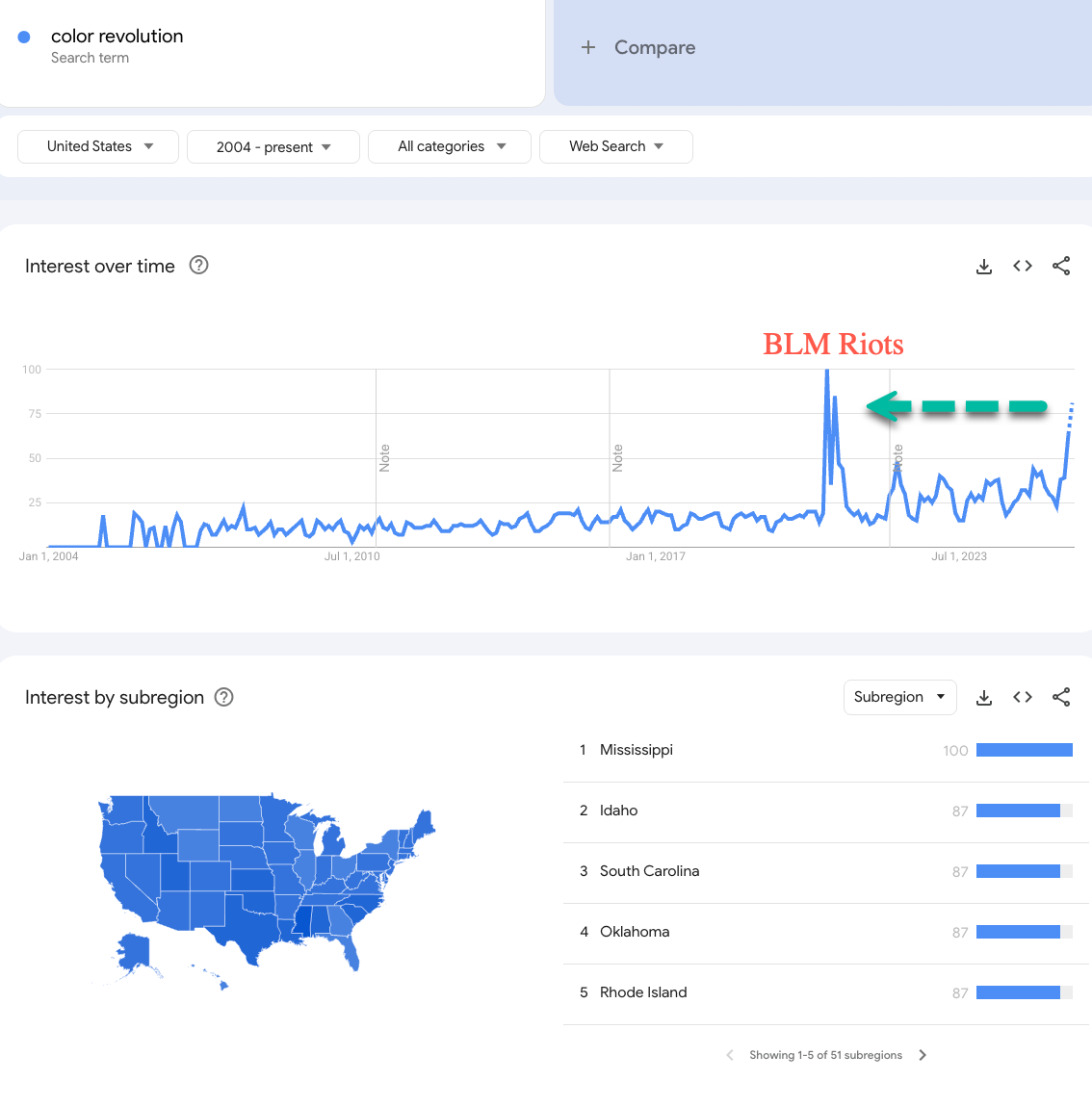1092x1107 pixels.
Task: Click help icon beside Interest by subregion
Action: pyautogui.click(x=223, y=698)
